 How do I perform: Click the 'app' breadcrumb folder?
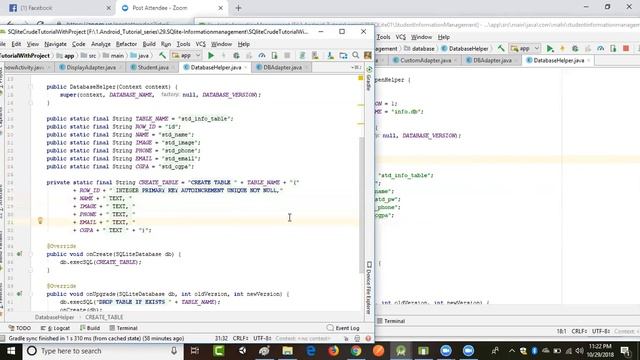pyautogui.click(x=65, y=56)
